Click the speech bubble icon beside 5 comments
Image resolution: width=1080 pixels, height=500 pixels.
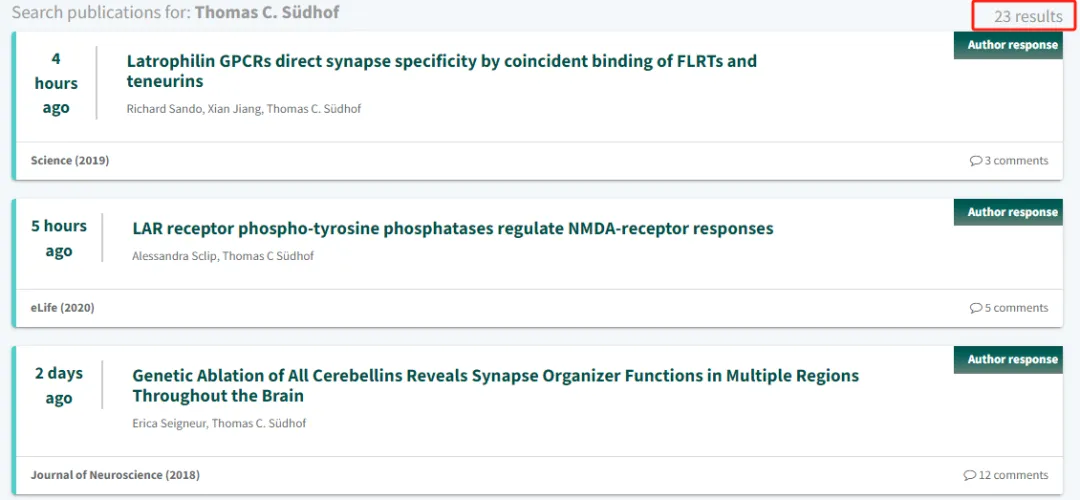[975, 309]
